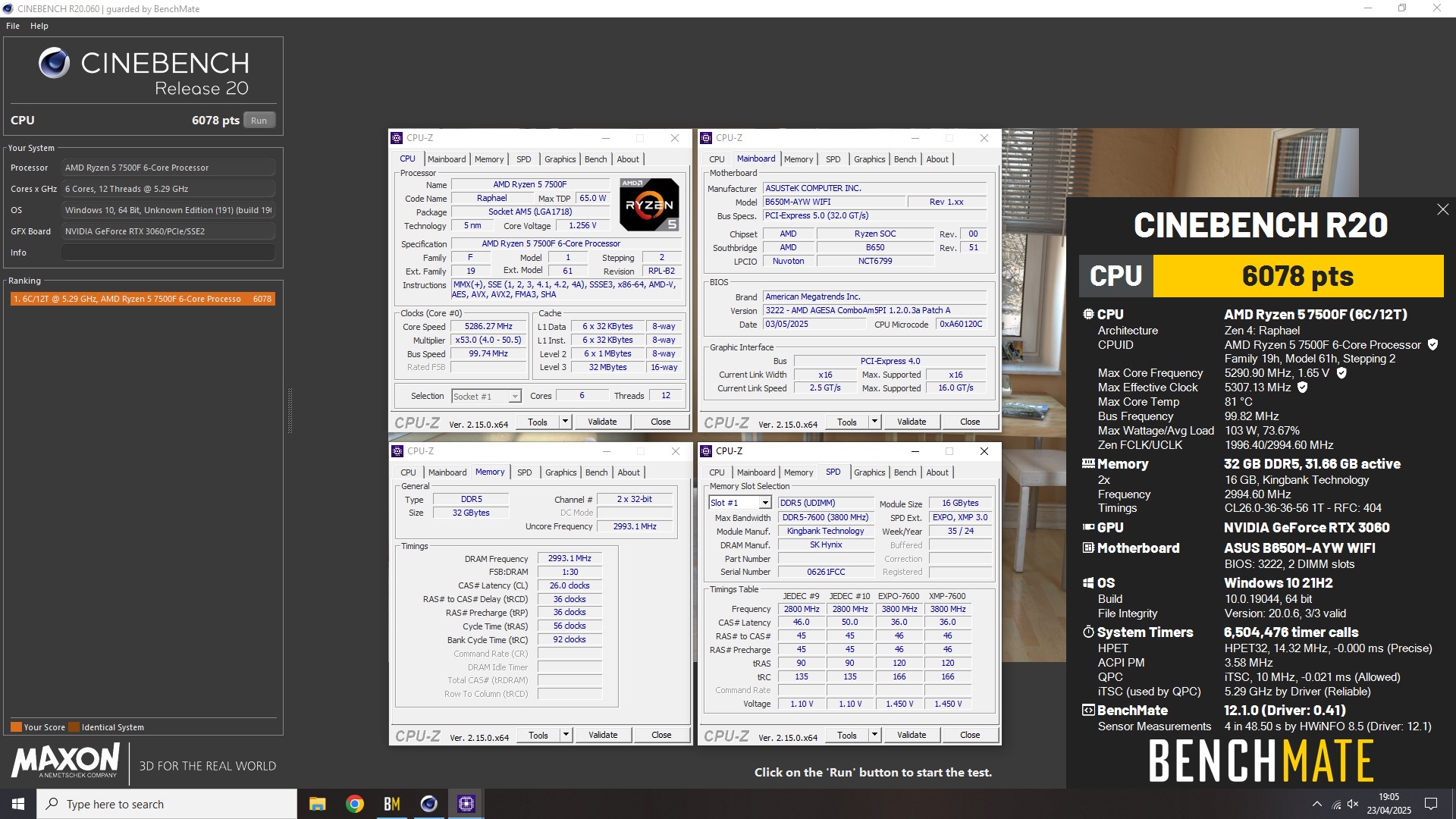Click the Max Core Frequency verified shield
This screenshot has height=819, width=1456.
click(x=1341, y=373)
